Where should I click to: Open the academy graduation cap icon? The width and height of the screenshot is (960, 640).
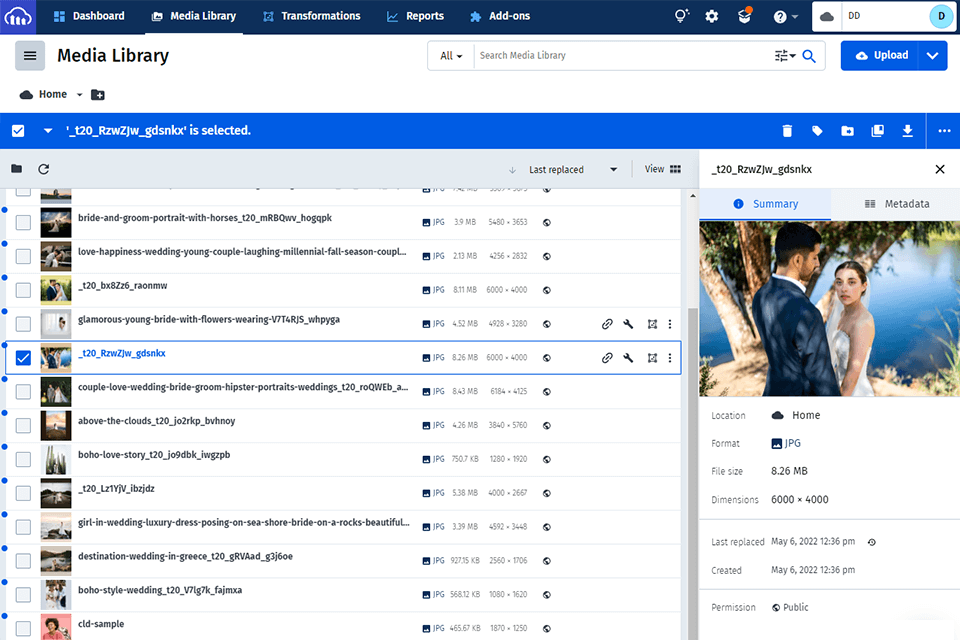pos(744,16)
